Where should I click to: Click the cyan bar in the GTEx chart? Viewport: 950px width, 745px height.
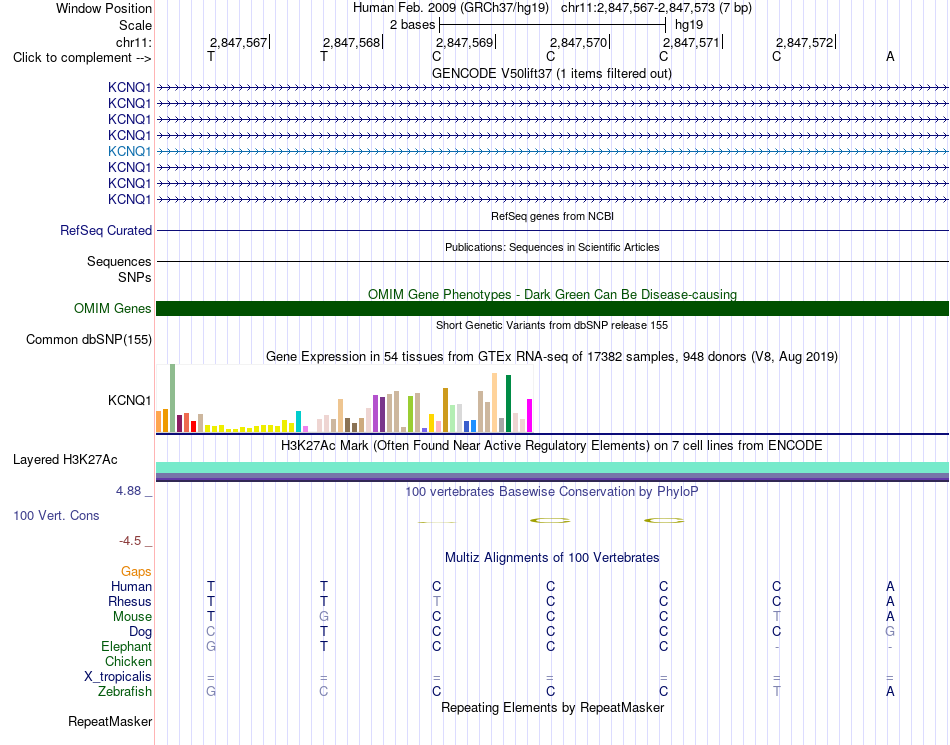pyautogui.click(x=298, y=422)
